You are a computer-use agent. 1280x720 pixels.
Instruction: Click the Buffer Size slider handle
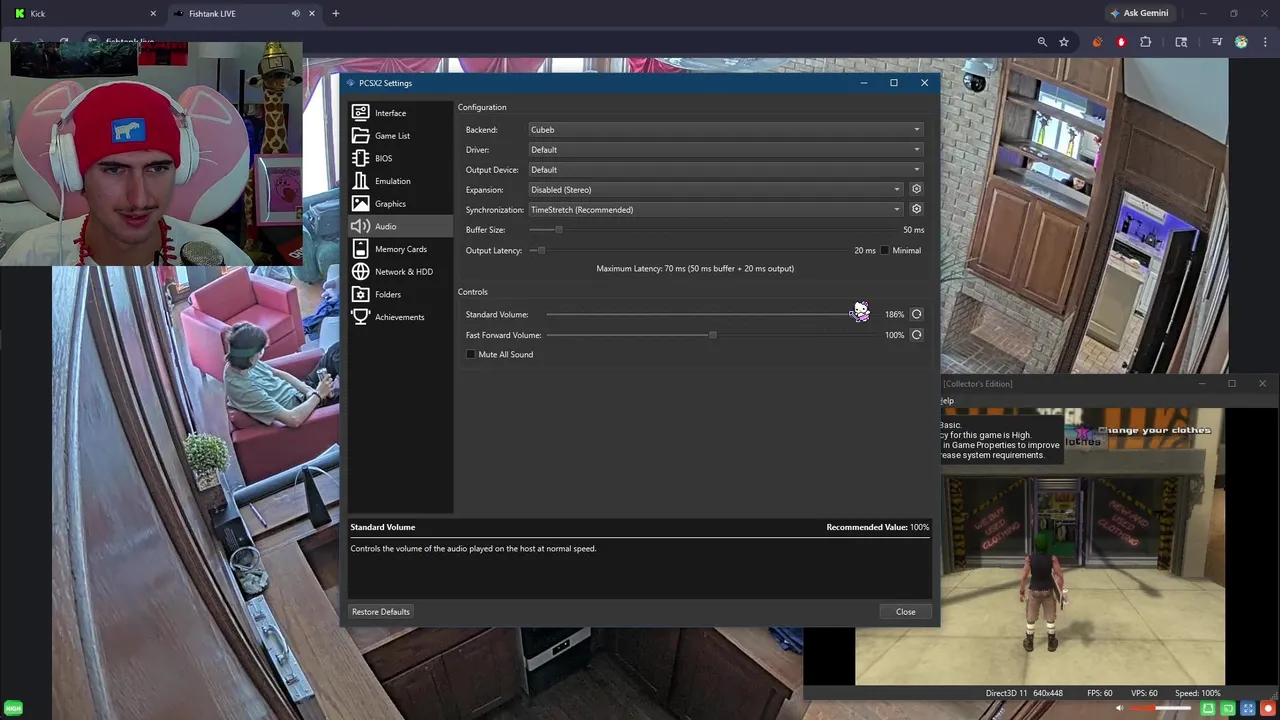click(559, 230)
